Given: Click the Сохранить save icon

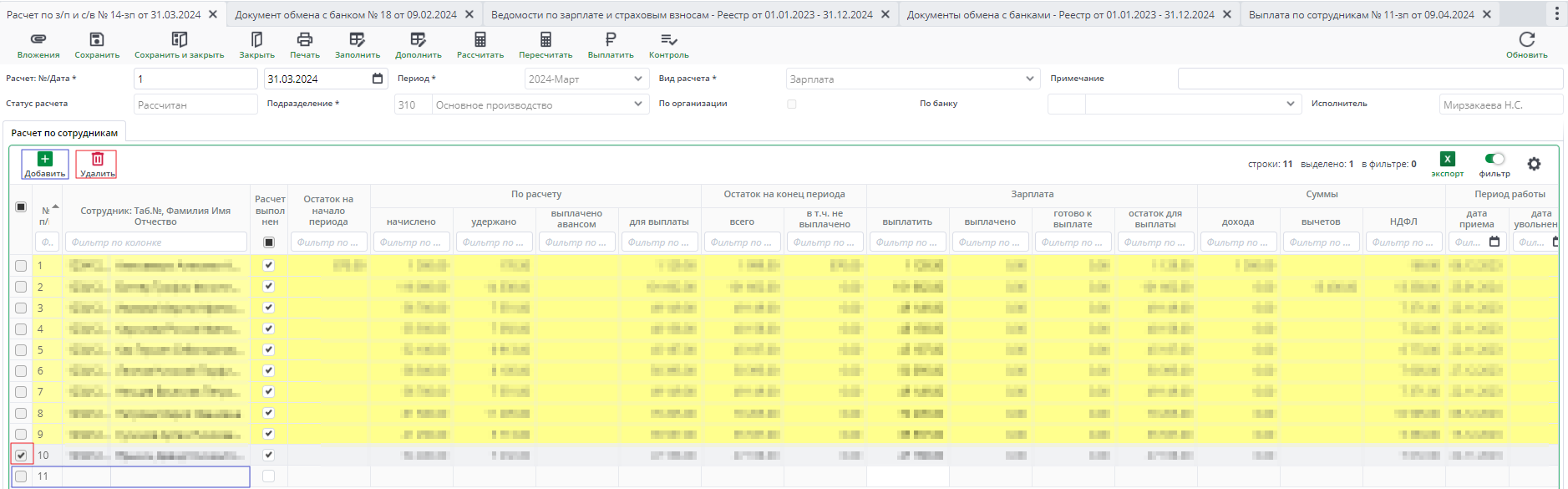Looking at the screenshot, I should (x=97, y=40).
